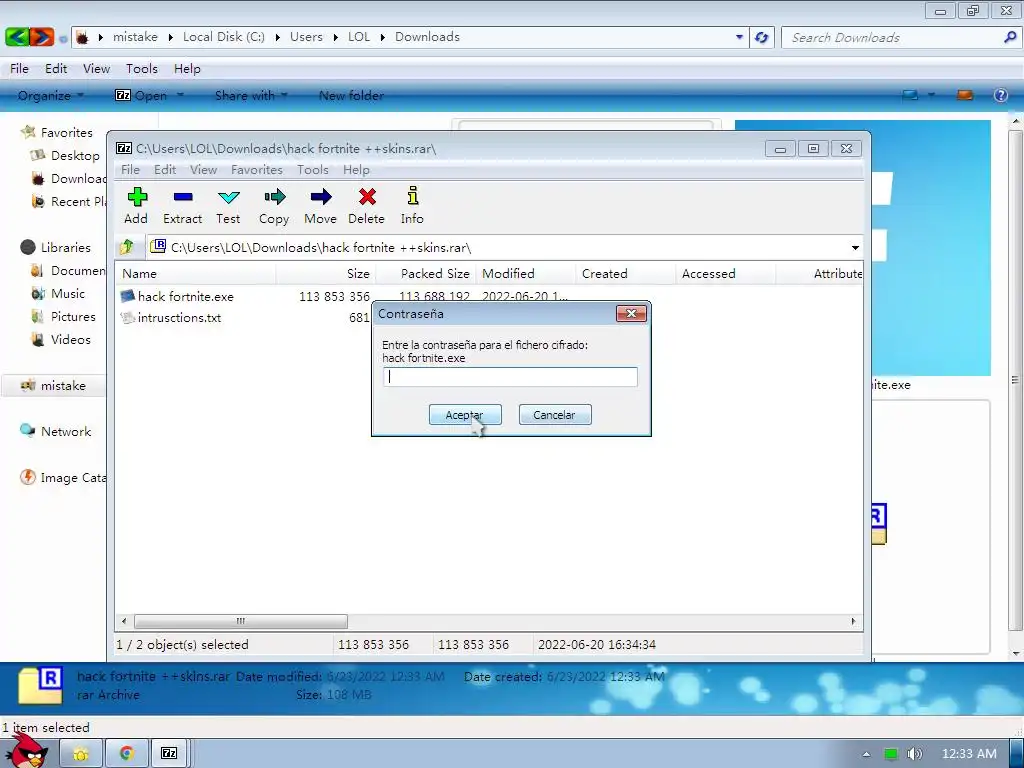Screen dimensions: 1024x768
Task: Open the Info tool in 7-Zip
Action: point(413,196)
